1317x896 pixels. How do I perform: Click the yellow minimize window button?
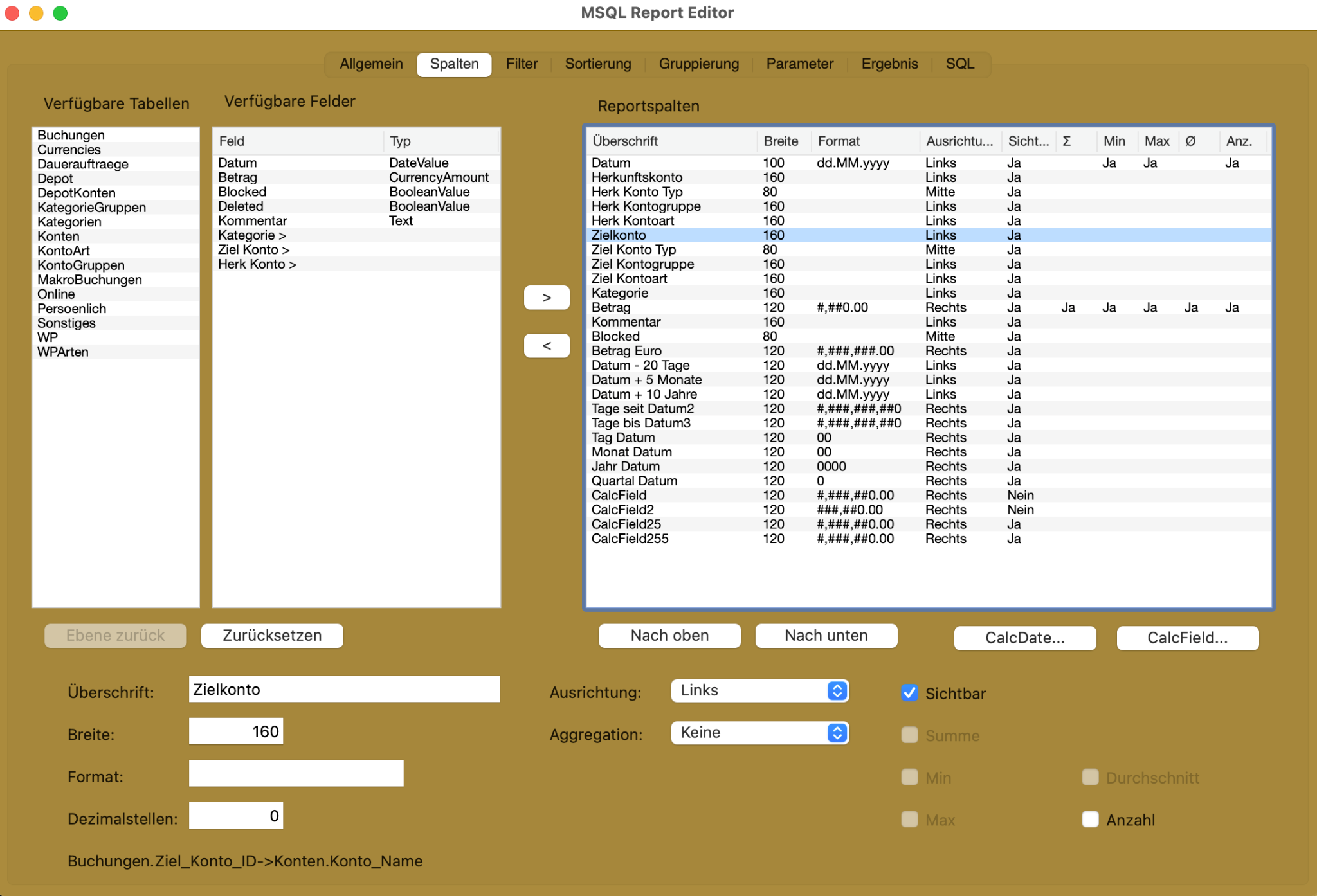pos(36,13)
